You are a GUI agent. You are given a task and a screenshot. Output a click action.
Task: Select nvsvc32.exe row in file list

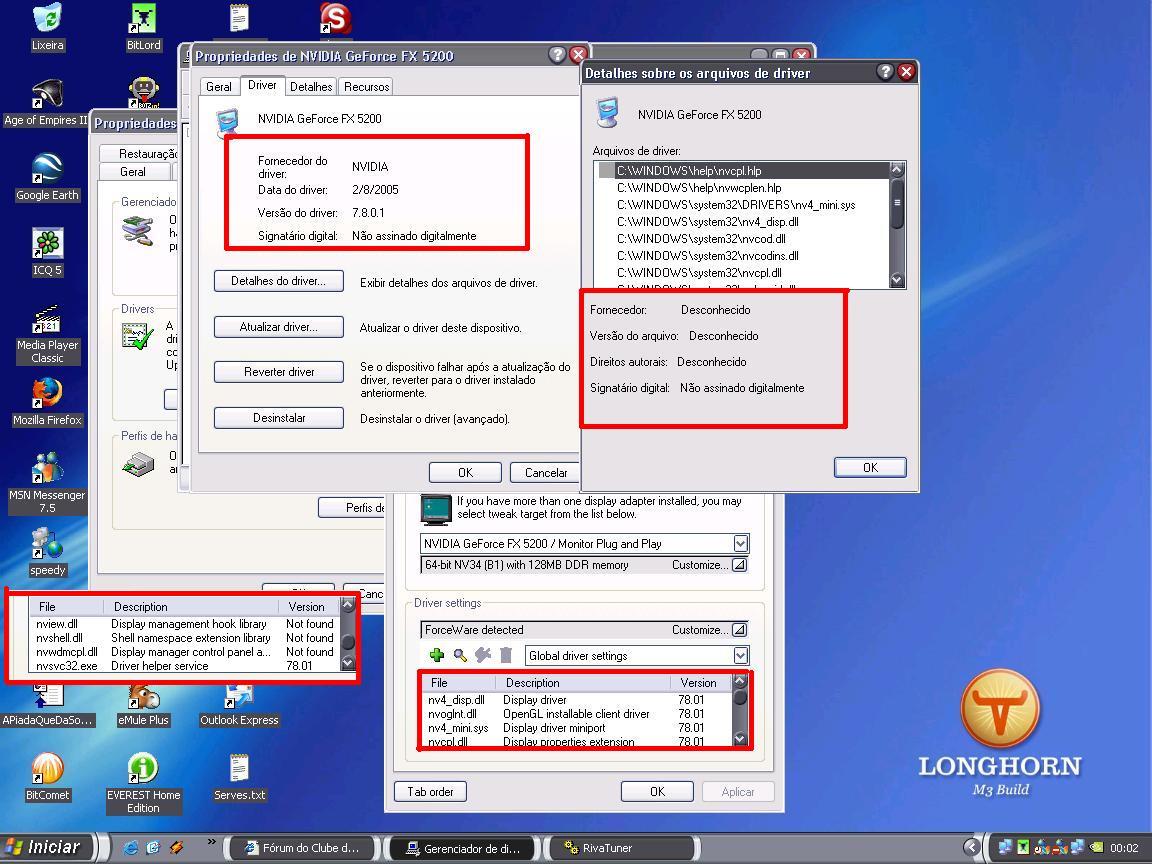[184, 666]
